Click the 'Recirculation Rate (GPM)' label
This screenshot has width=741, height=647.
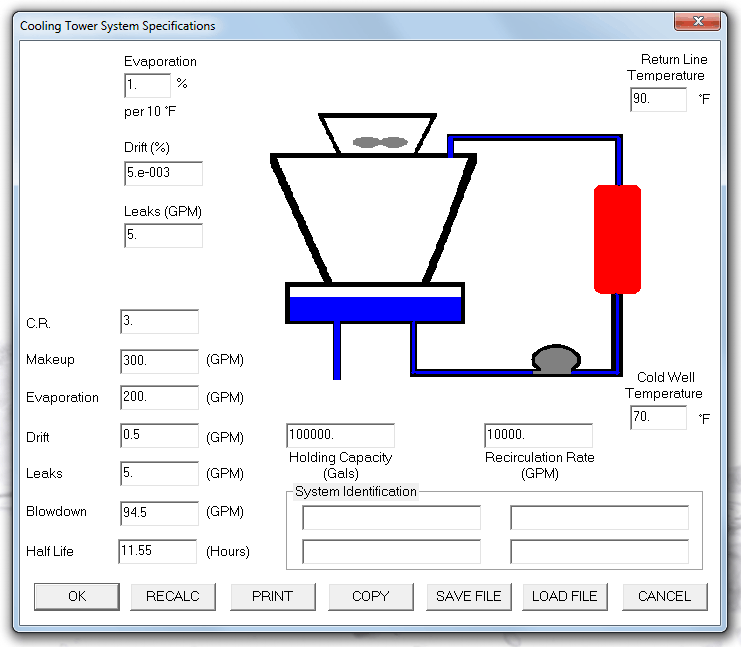coord(540,465)
